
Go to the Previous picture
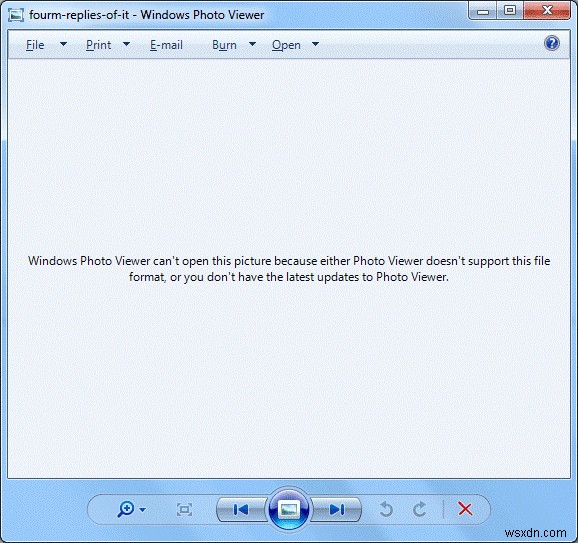(x=241, y=510)
